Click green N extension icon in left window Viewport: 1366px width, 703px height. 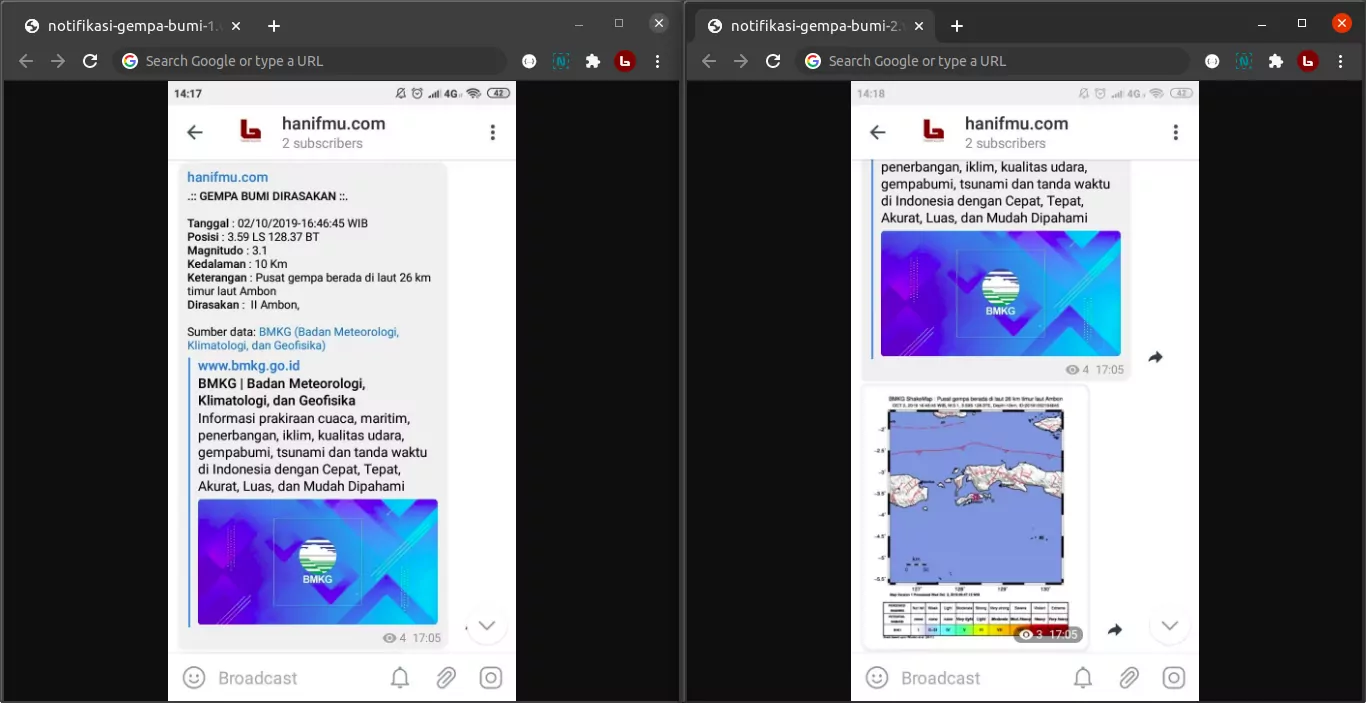pos(561,61)
